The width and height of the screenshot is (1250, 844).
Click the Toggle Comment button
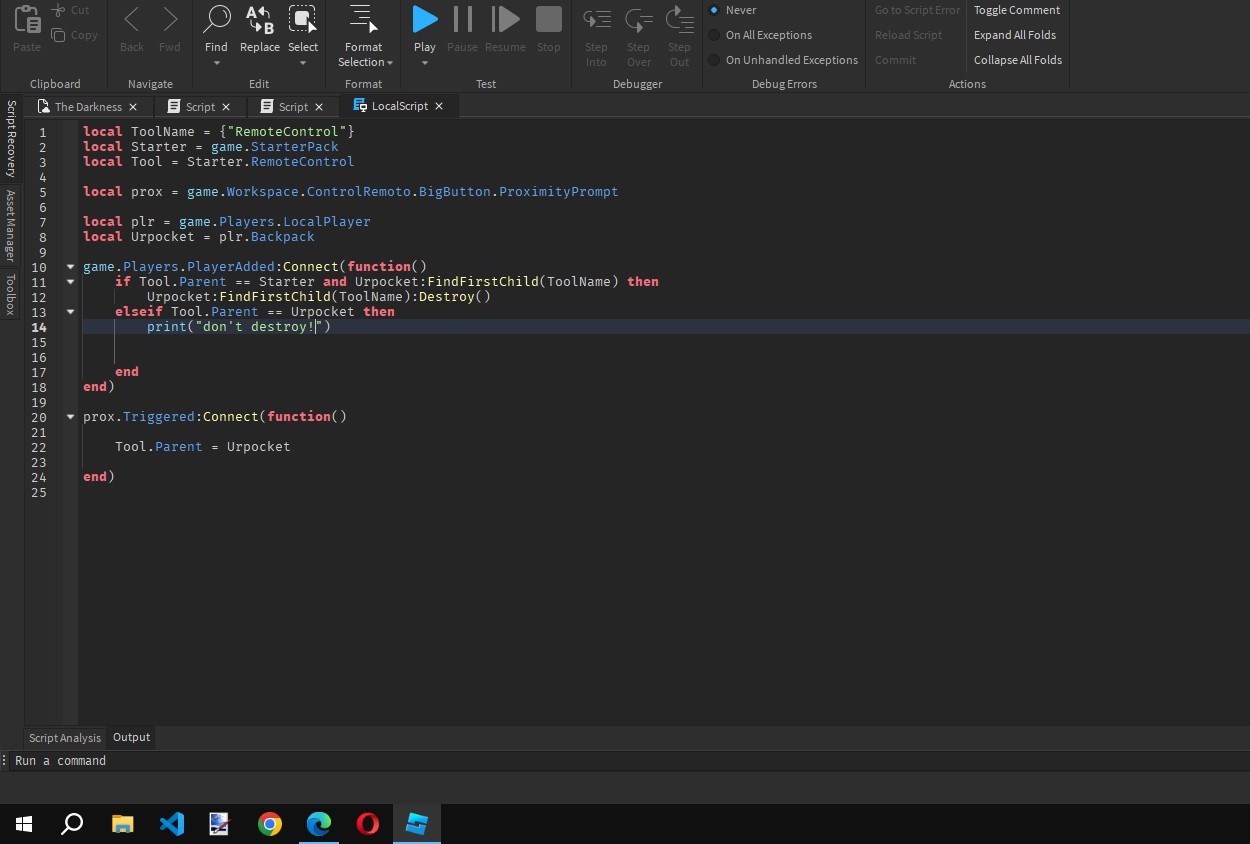pyautogui.click(x=1016, y=10)
